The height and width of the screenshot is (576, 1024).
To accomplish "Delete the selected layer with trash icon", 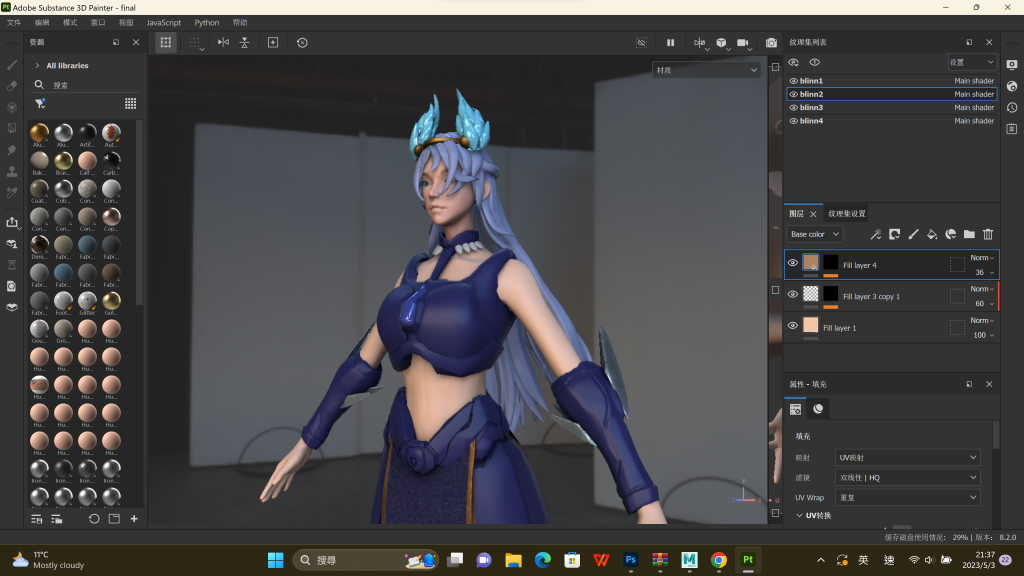I will (988, 234).
